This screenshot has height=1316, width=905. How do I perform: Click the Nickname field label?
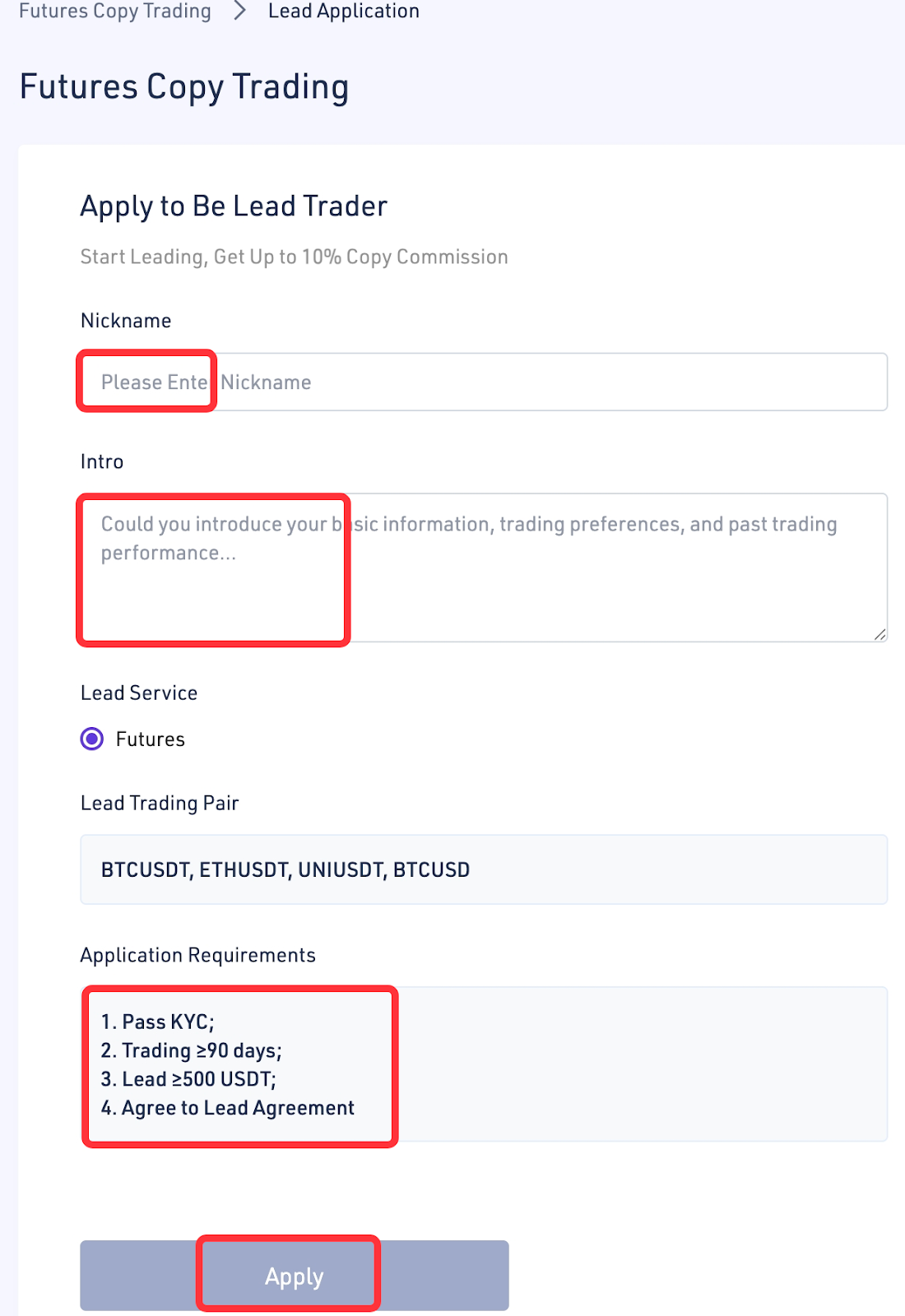coord(126,321)
